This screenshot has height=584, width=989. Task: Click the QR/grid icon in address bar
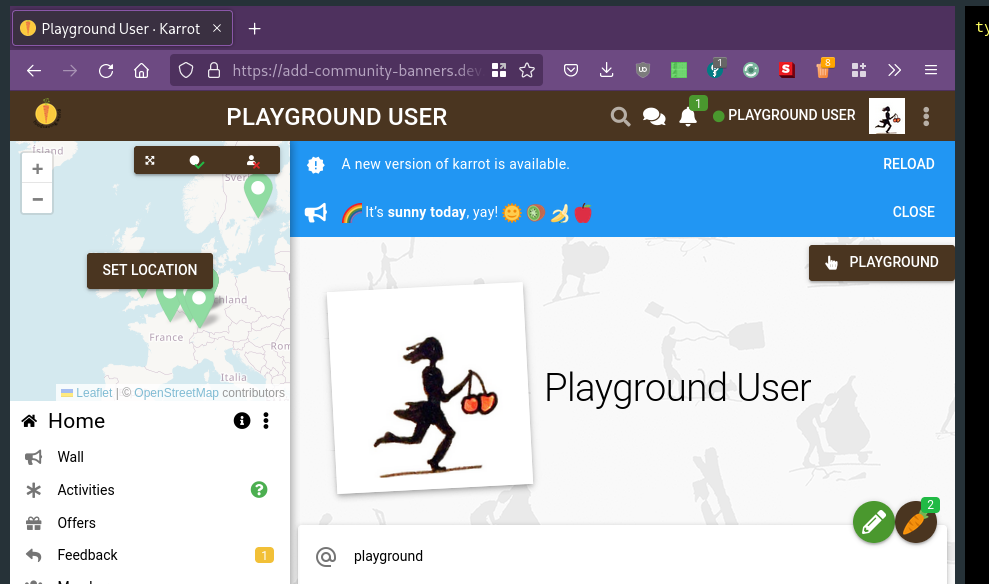[499, 71]
